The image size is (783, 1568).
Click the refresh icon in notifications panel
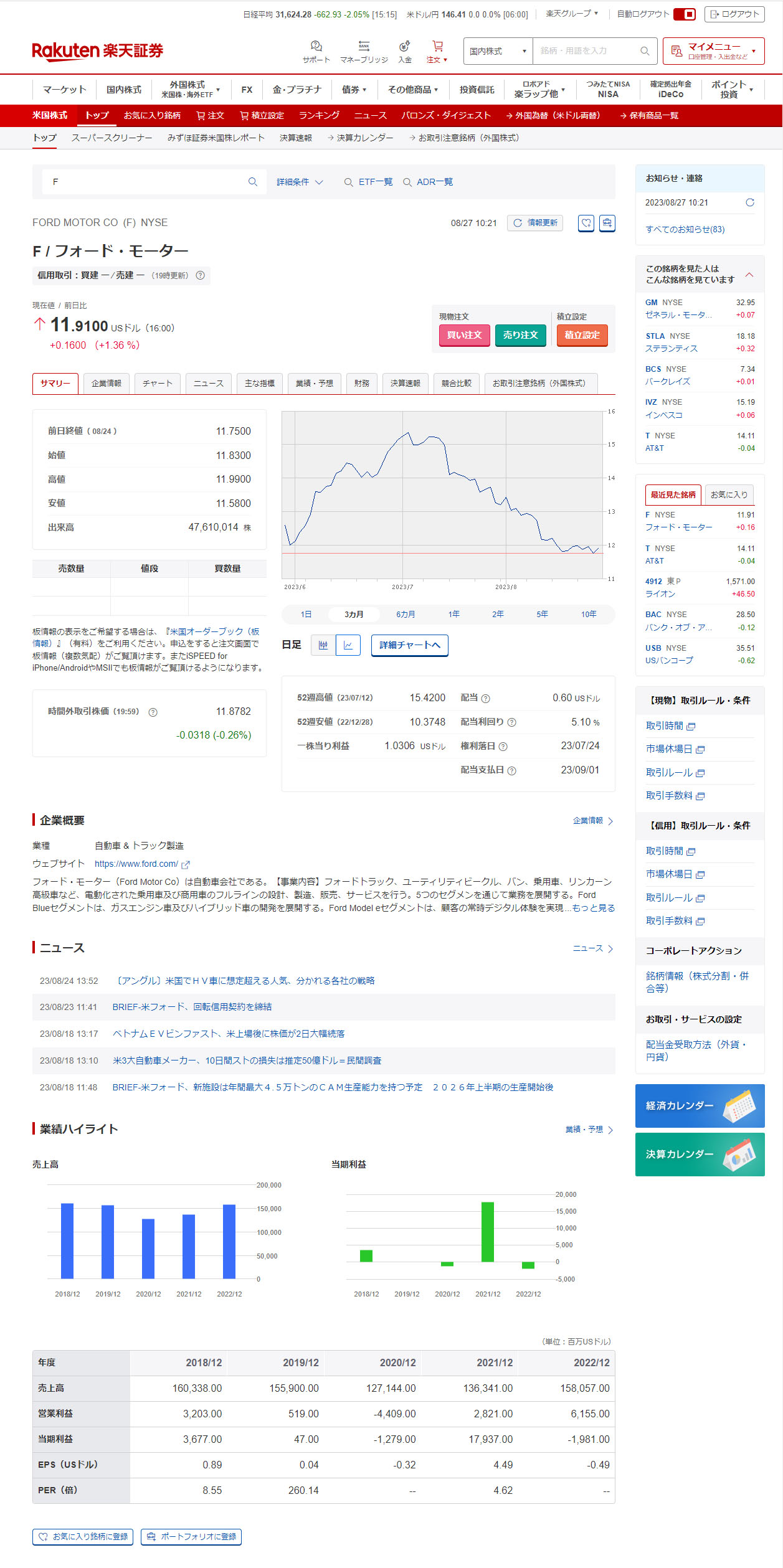pos(749,202)
